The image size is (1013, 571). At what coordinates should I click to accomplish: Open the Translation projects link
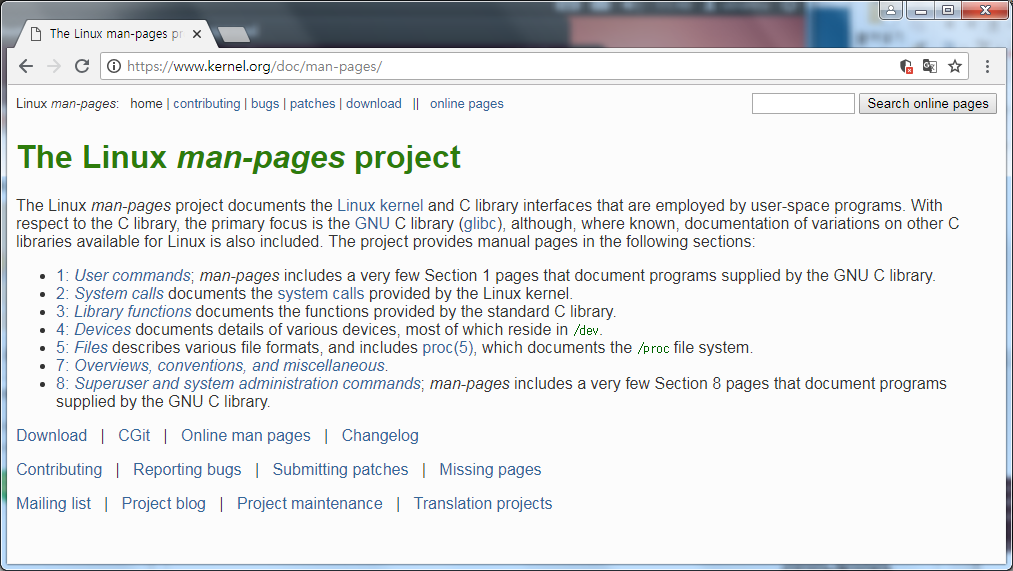(483, 503)
